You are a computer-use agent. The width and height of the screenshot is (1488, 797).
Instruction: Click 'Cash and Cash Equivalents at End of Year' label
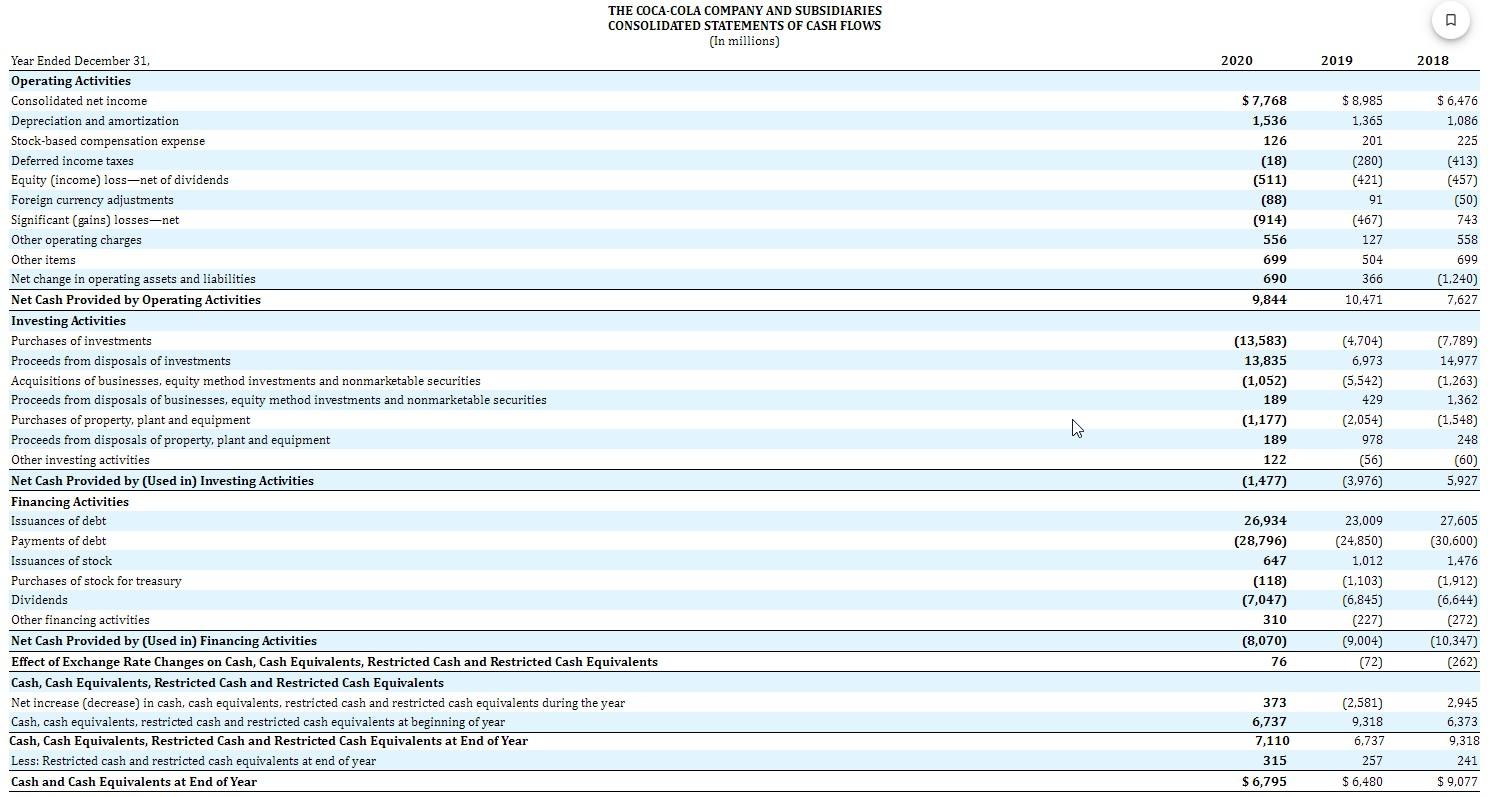[x=134, y=782]
